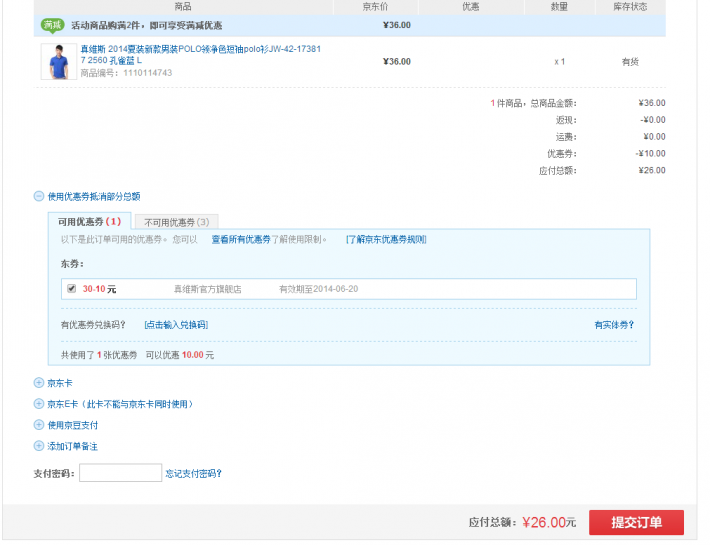Click 点击输入兑换码 to enter a redeem code
The image size is (710, 545).
176,325
